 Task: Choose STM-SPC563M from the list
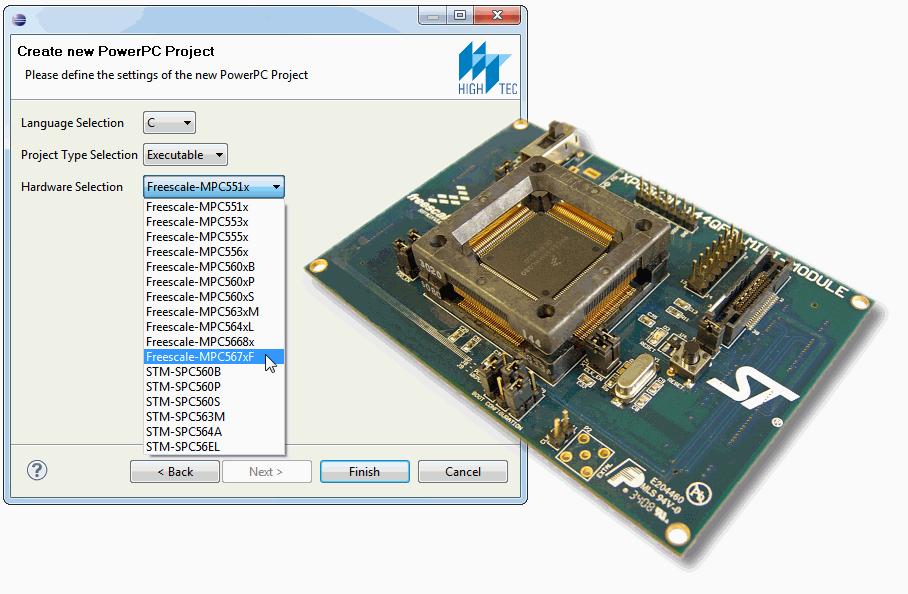click(214, 417)
